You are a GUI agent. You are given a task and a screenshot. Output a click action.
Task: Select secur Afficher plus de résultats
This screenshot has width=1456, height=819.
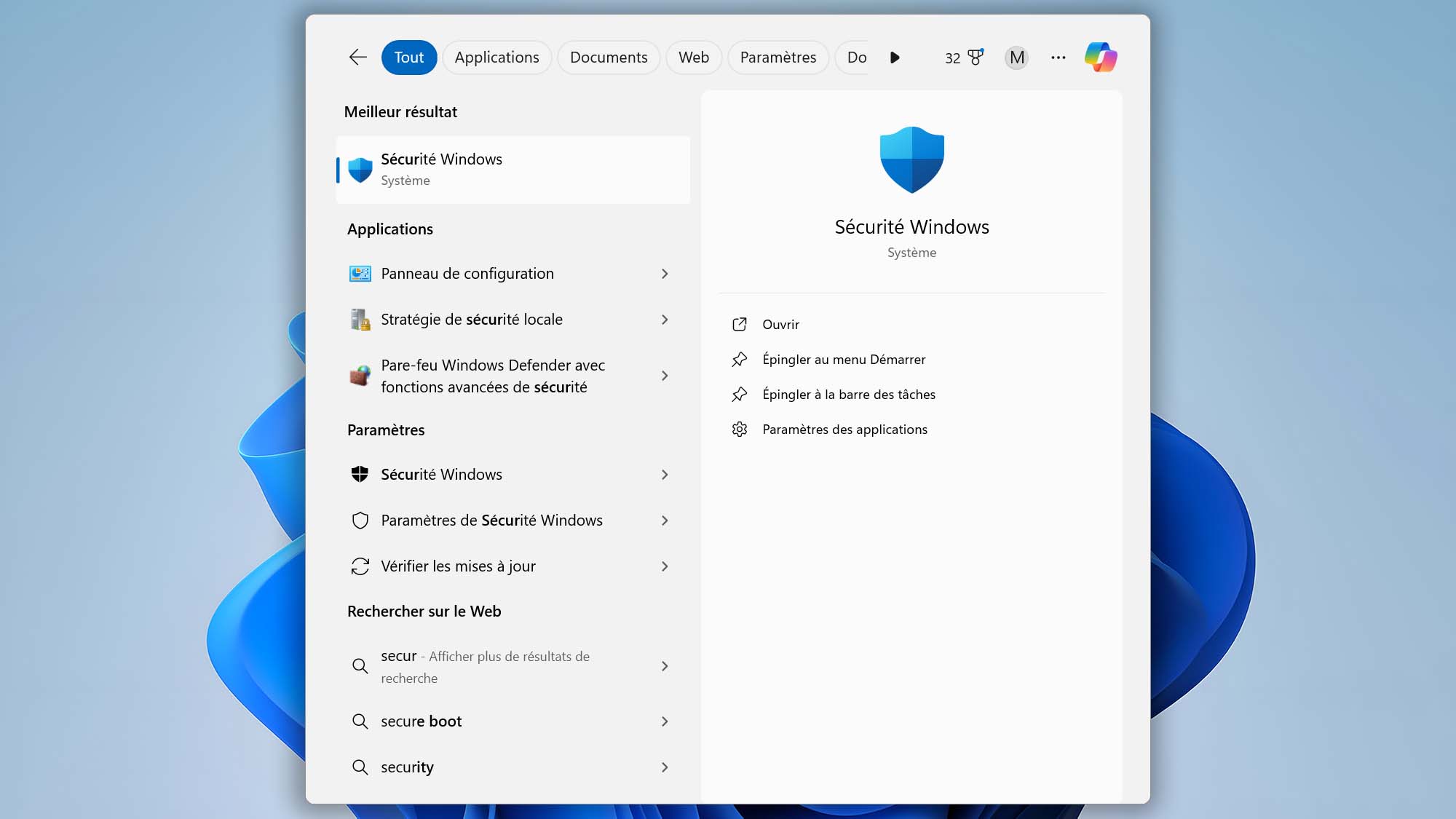(513, 666)
